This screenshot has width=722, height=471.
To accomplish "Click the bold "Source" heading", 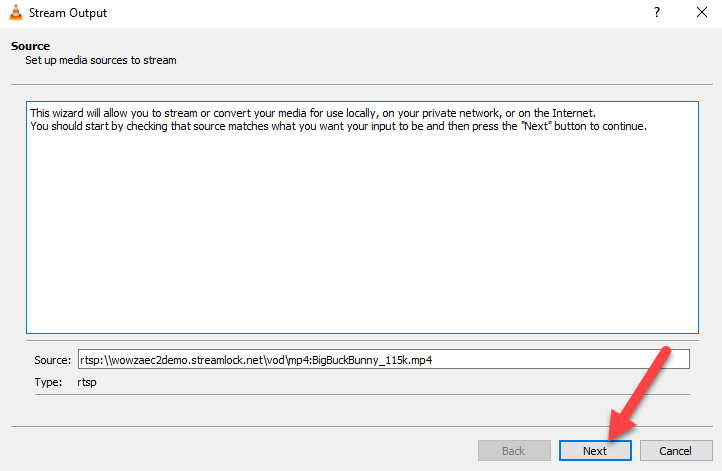I will pyautogui.click(x=30, y=46).
